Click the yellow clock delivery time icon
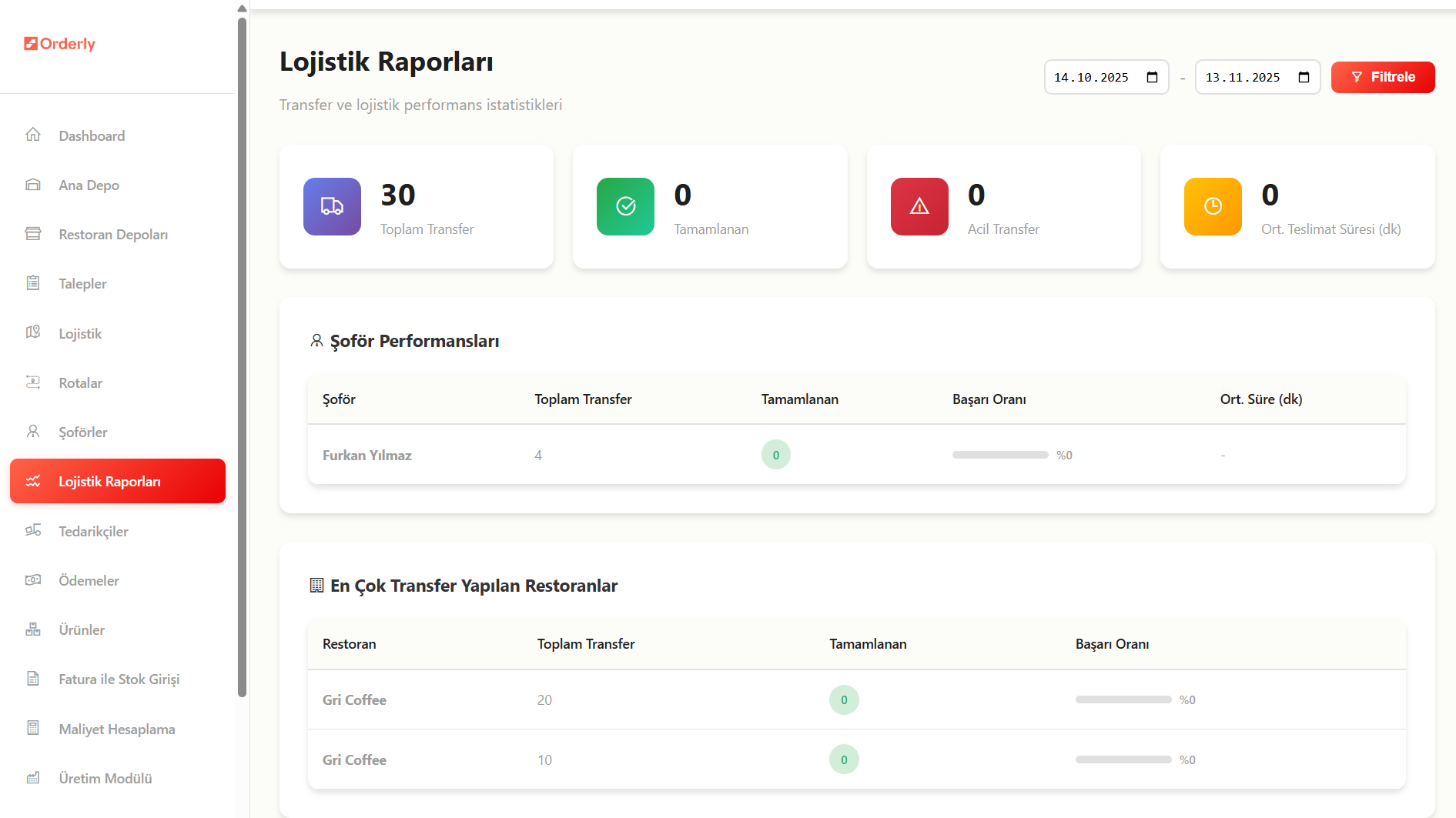The image size is (1456, 818). (x=1212, y=206)
